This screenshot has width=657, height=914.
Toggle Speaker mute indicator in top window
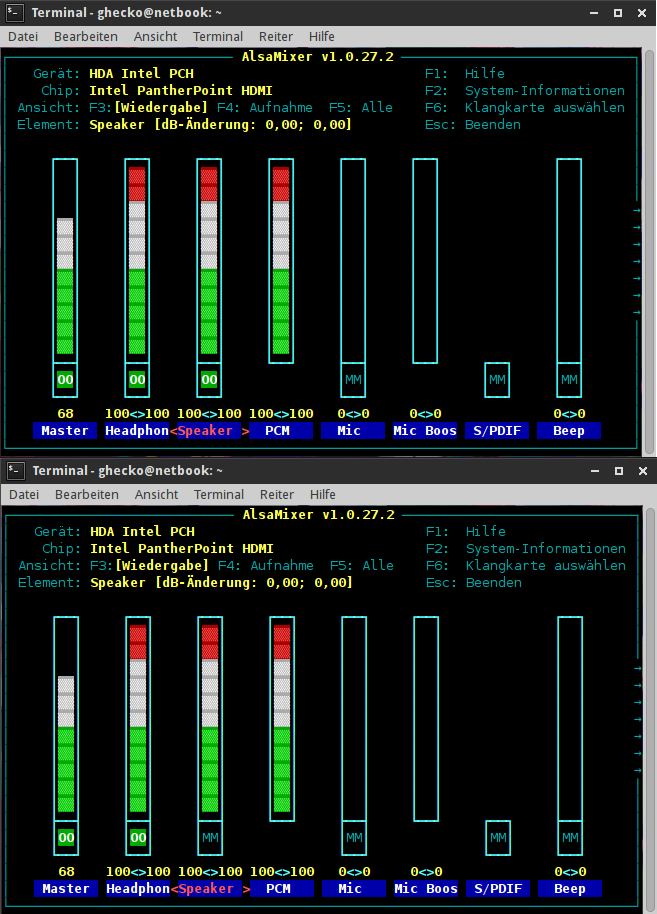coord(209,380)
